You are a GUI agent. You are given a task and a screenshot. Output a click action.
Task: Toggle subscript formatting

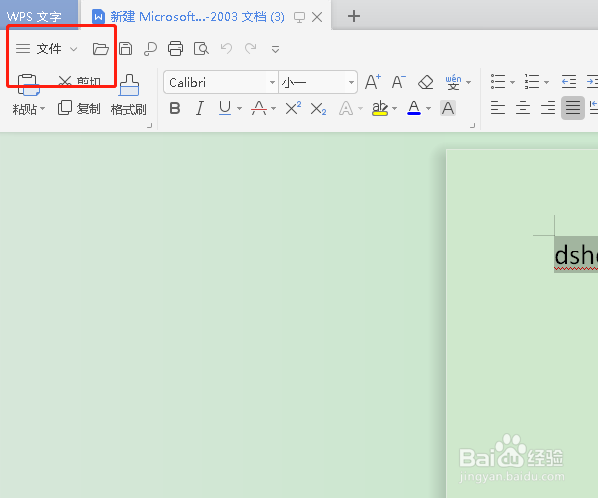click(318, 109)
